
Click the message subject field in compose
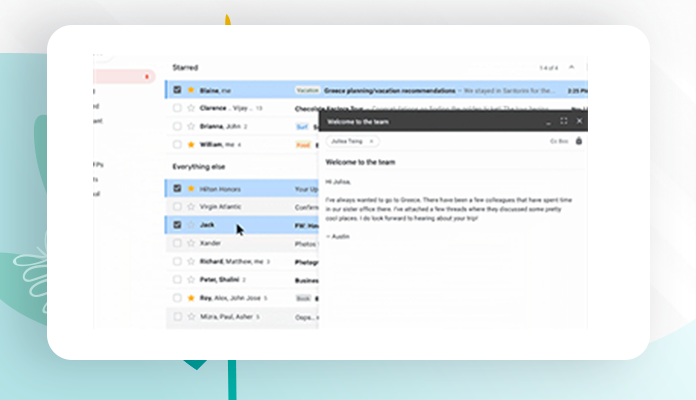tap(400, 162)
